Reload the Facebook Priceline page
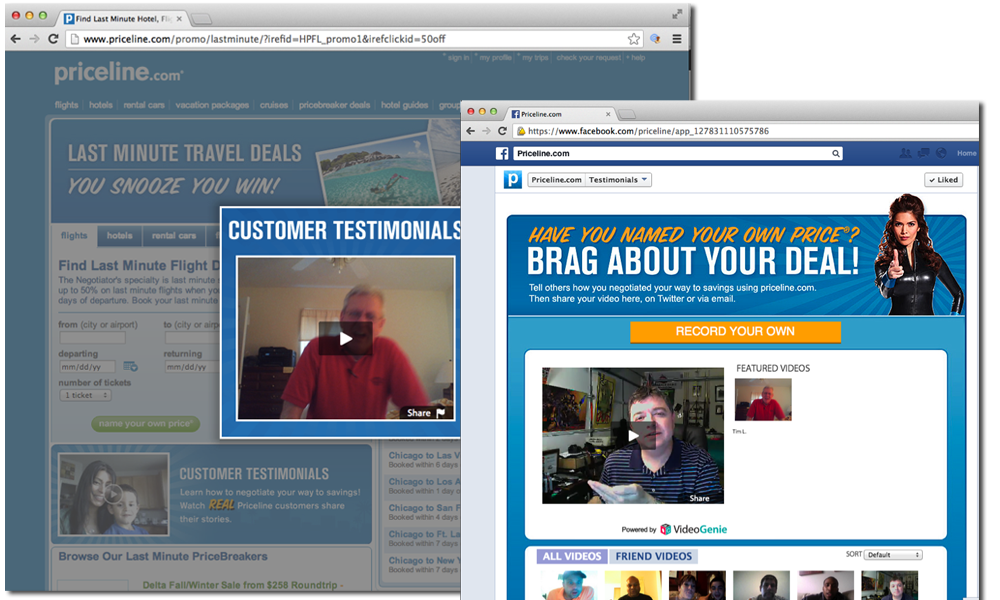Viewport: 1000px width, 600px height. pos(503,131)
